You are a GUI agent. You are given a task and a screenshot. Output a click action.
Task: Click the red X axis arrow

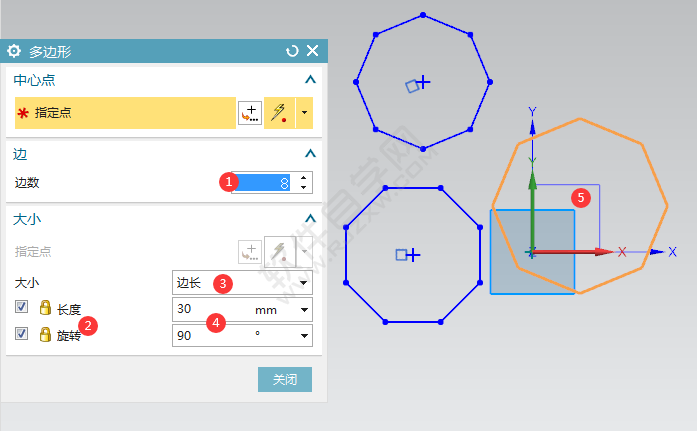(573, 252)
